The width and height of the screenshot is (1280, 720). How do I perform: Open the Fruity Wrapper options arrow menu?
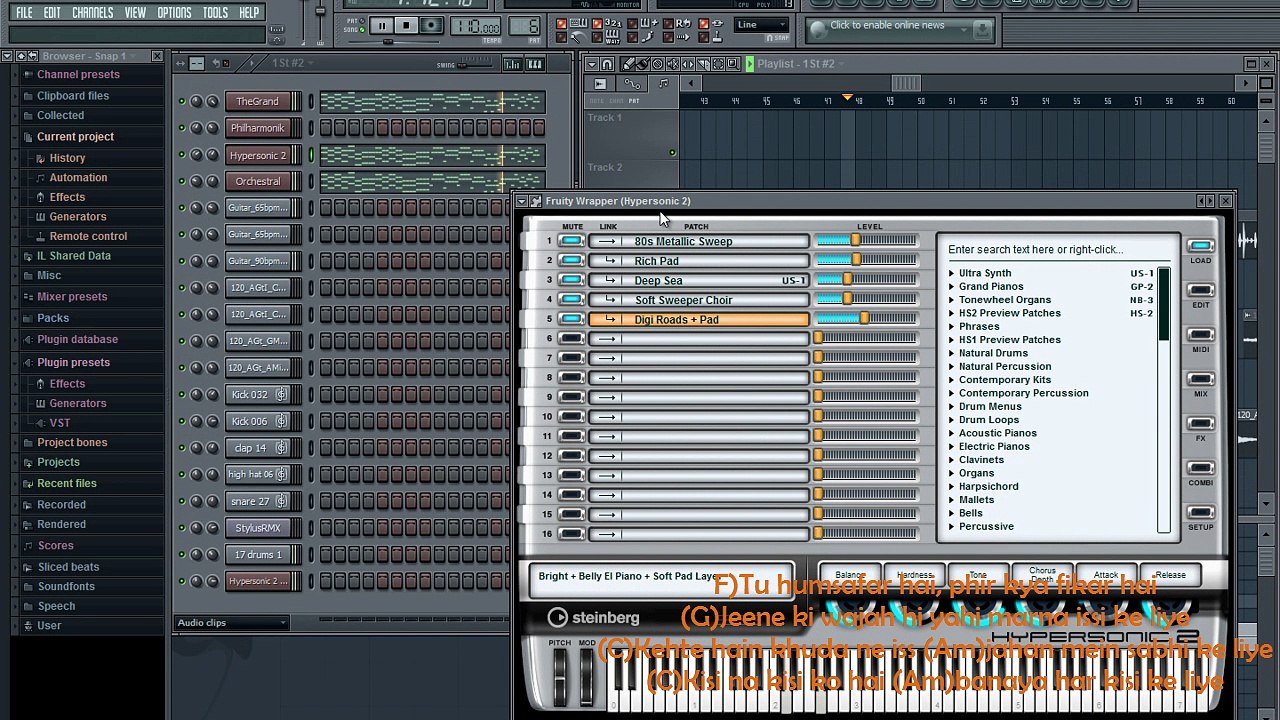point(522,201)
